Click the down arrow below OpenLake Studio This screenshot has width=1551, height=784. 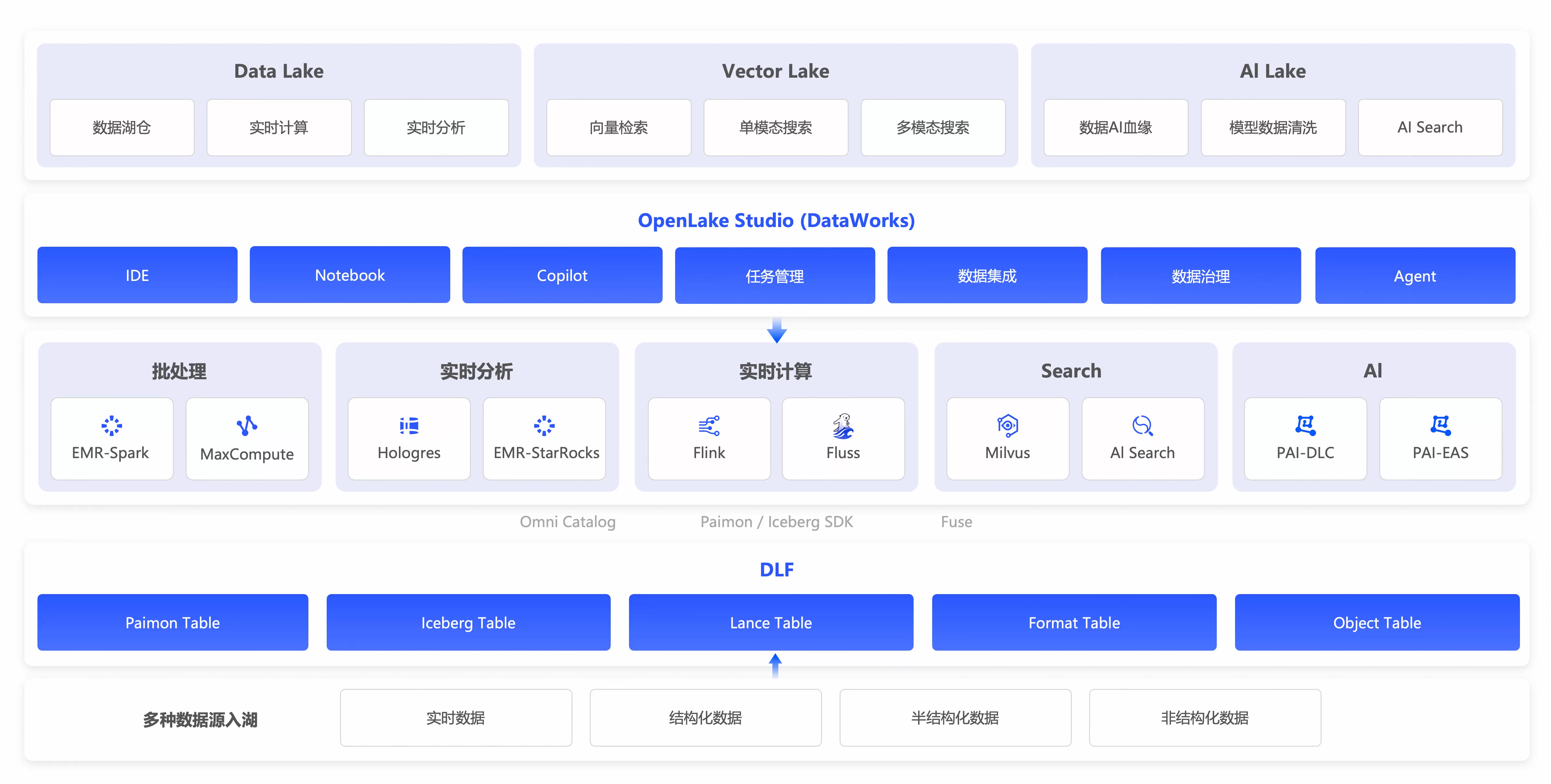[777, 330]
